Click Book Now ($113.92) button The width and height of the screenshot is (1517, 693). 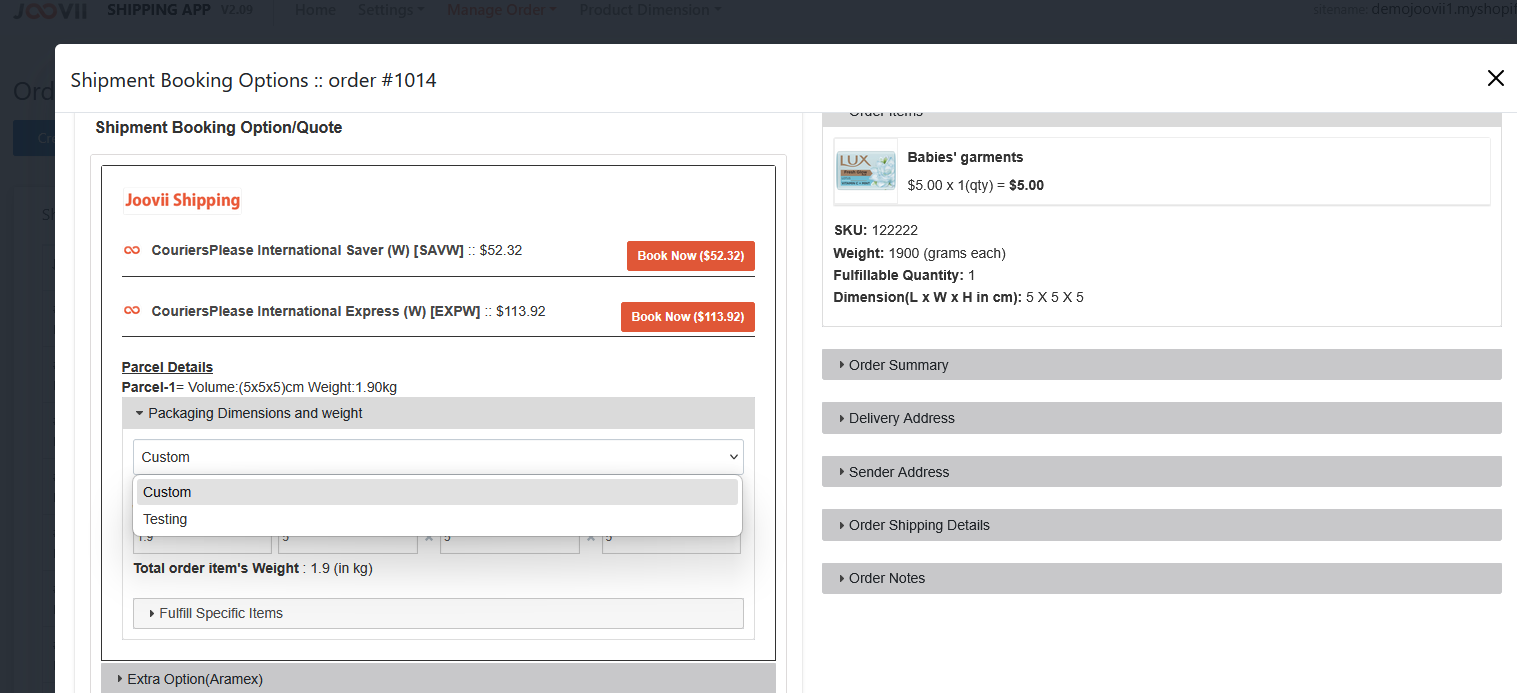point(688,317)
